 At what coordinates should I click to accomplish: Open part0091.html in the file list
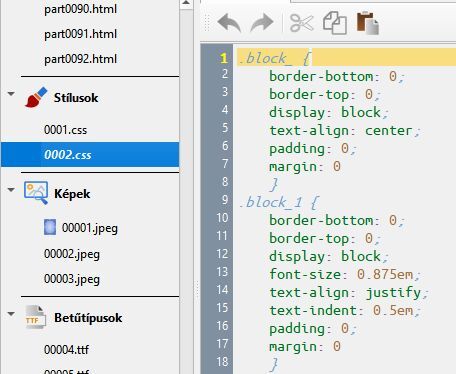point(80,34)
